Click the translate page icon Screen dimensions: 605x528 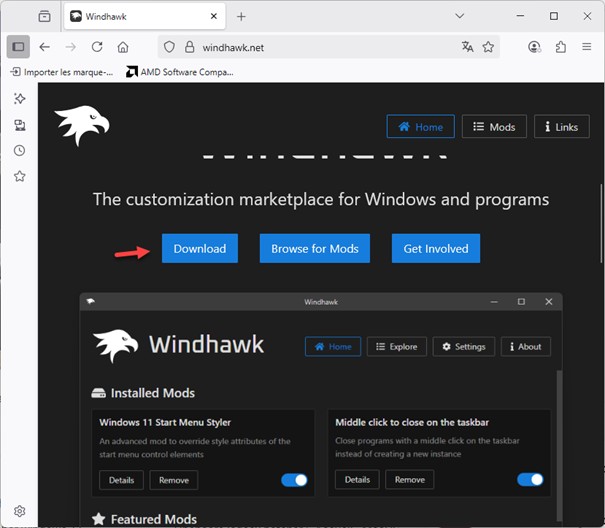click(x=467, y=47)
